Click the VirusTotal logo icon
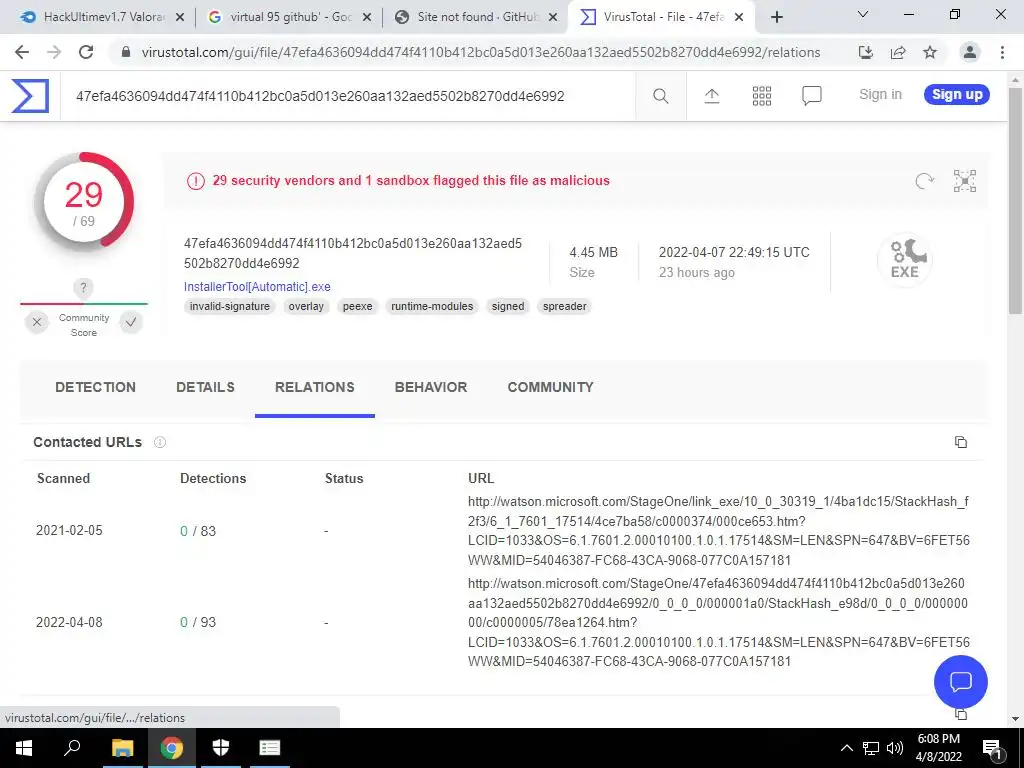The height and width of the screenshot is (768, 1024). coord(30,96)
